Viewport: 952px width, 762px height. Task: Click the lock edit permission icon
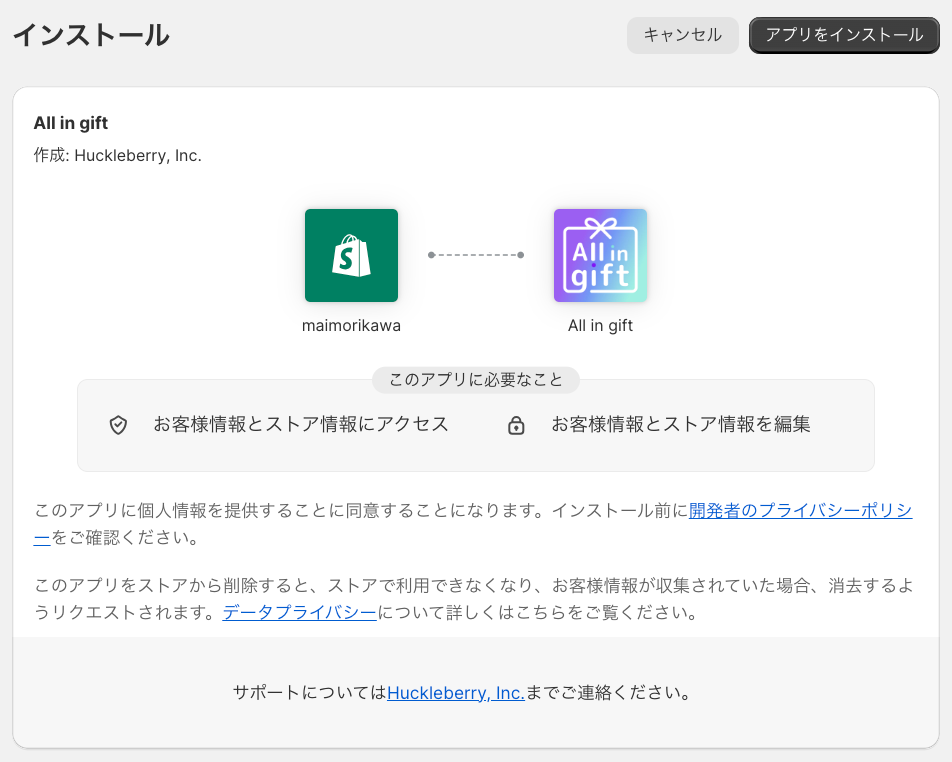[x=516, y=425]
